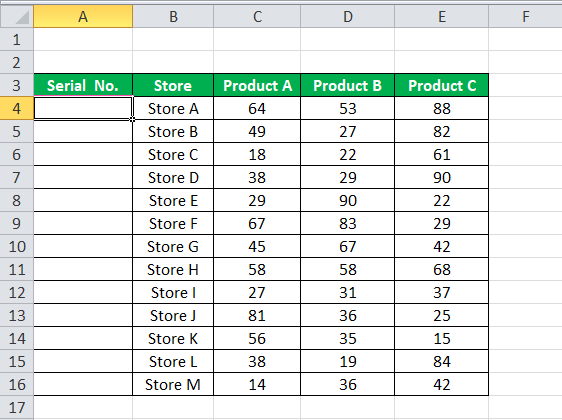Select the Store D cell
This screenshot has height=420, width=562.
click(x=173, y=177)
